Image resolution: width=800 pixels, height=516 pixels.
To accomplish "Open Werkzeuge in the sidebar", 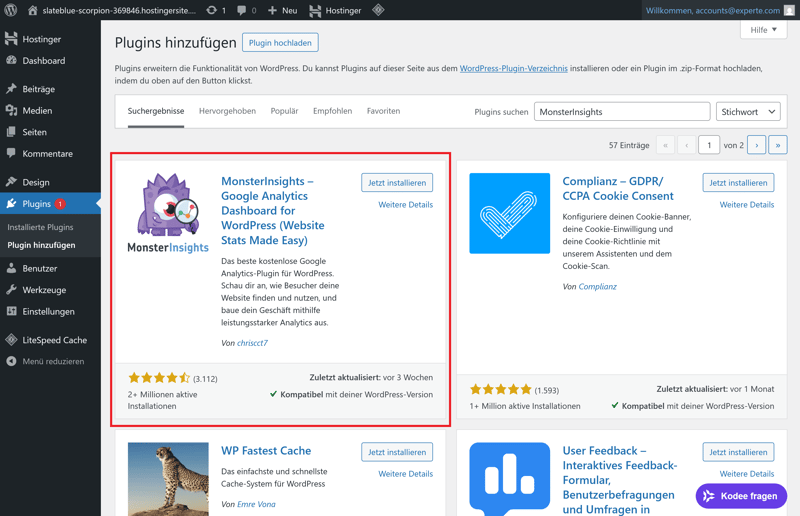I will [44, 290].
